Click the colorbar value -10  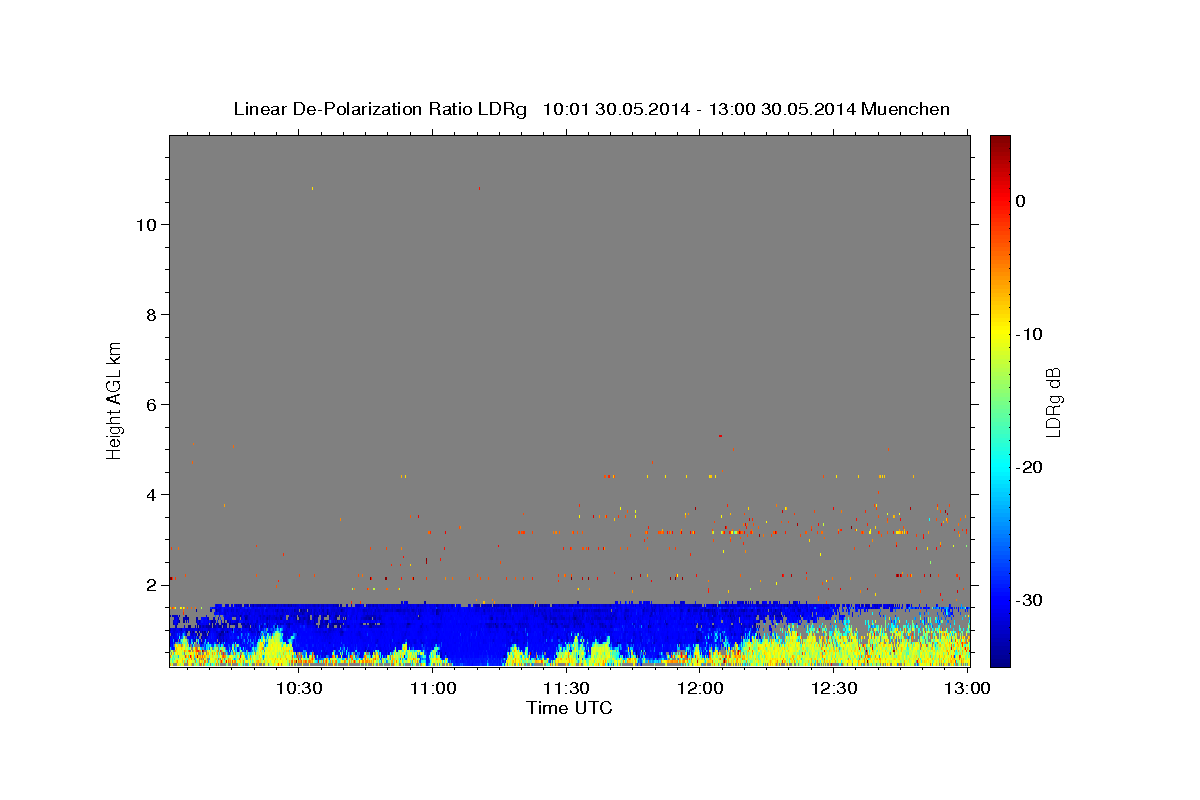[1030, 334]
